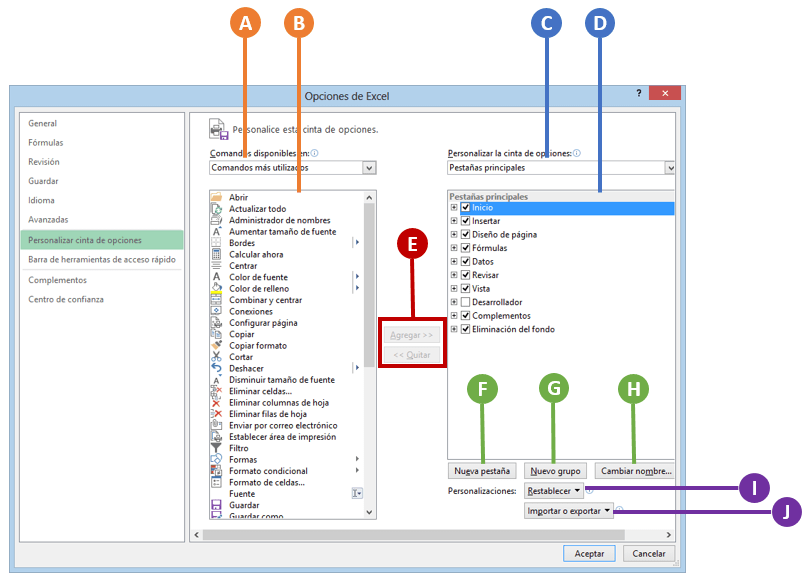Expand the Eliminación del fondo tree node

(x=454, y=329)
